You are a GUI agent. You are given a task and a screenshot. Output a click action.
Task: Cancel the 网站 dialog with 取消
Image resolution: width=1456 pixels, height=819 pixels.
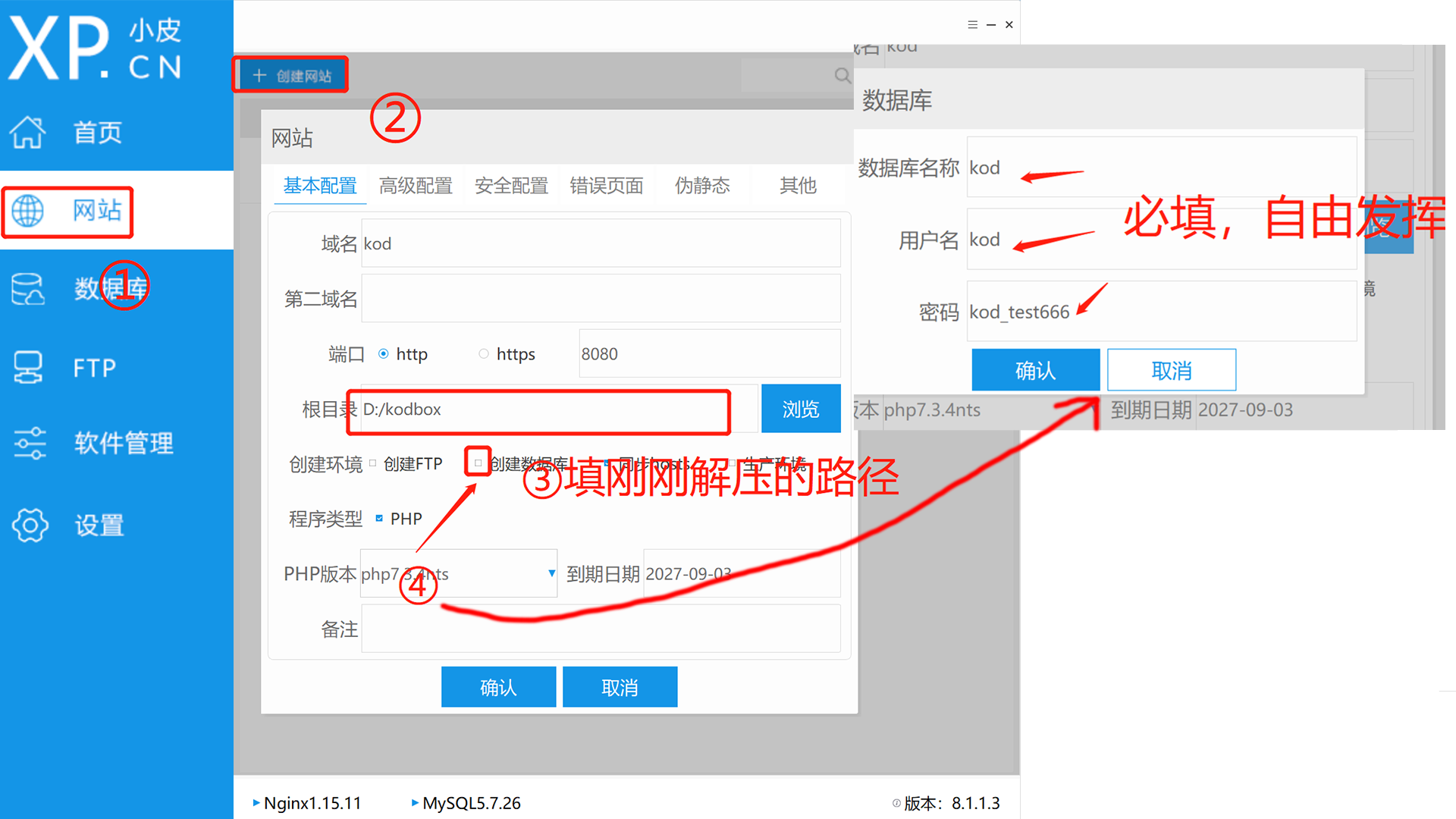620,687
